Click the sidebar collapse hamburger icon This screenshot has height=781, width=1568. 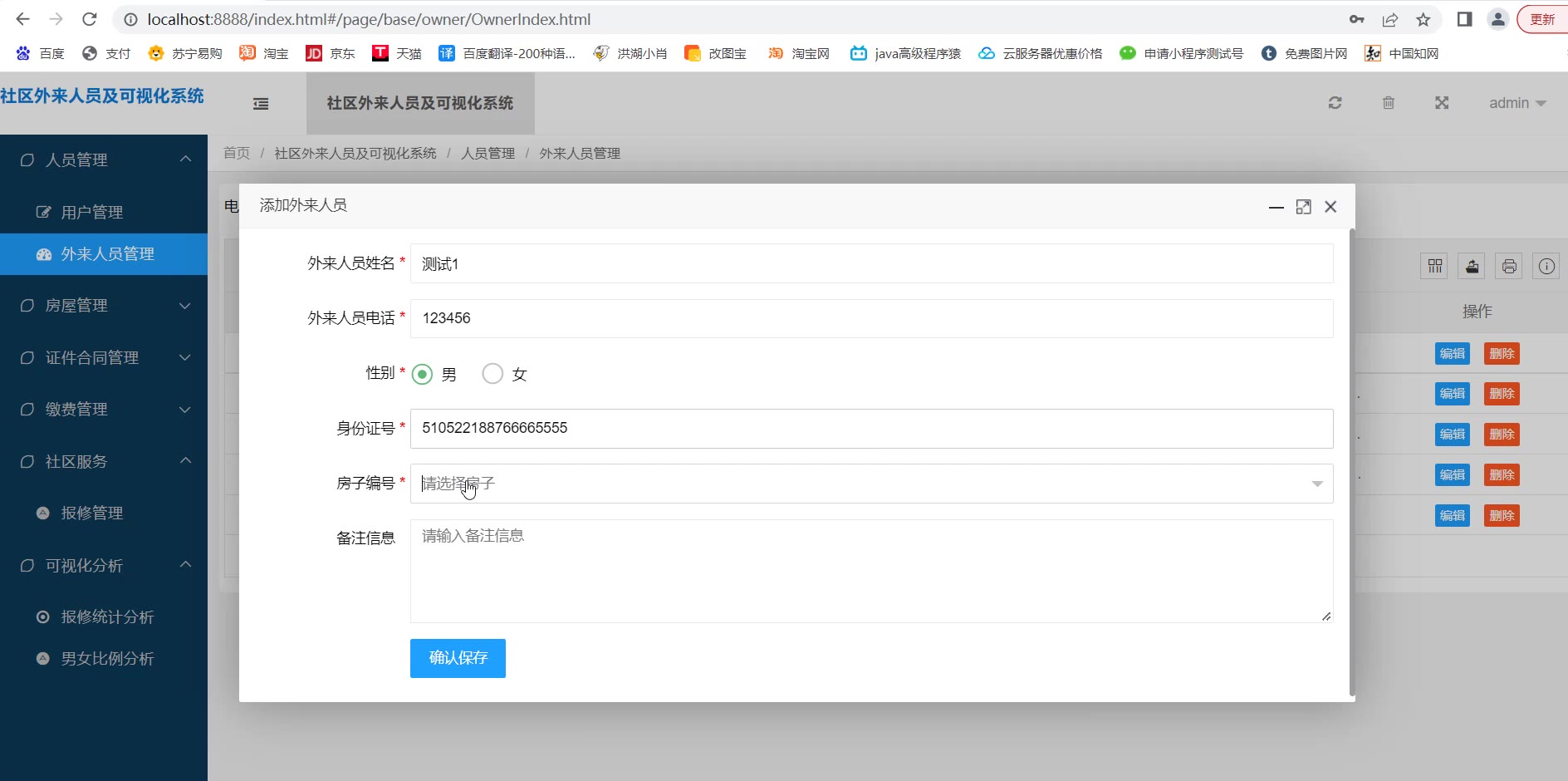point(261,104)
